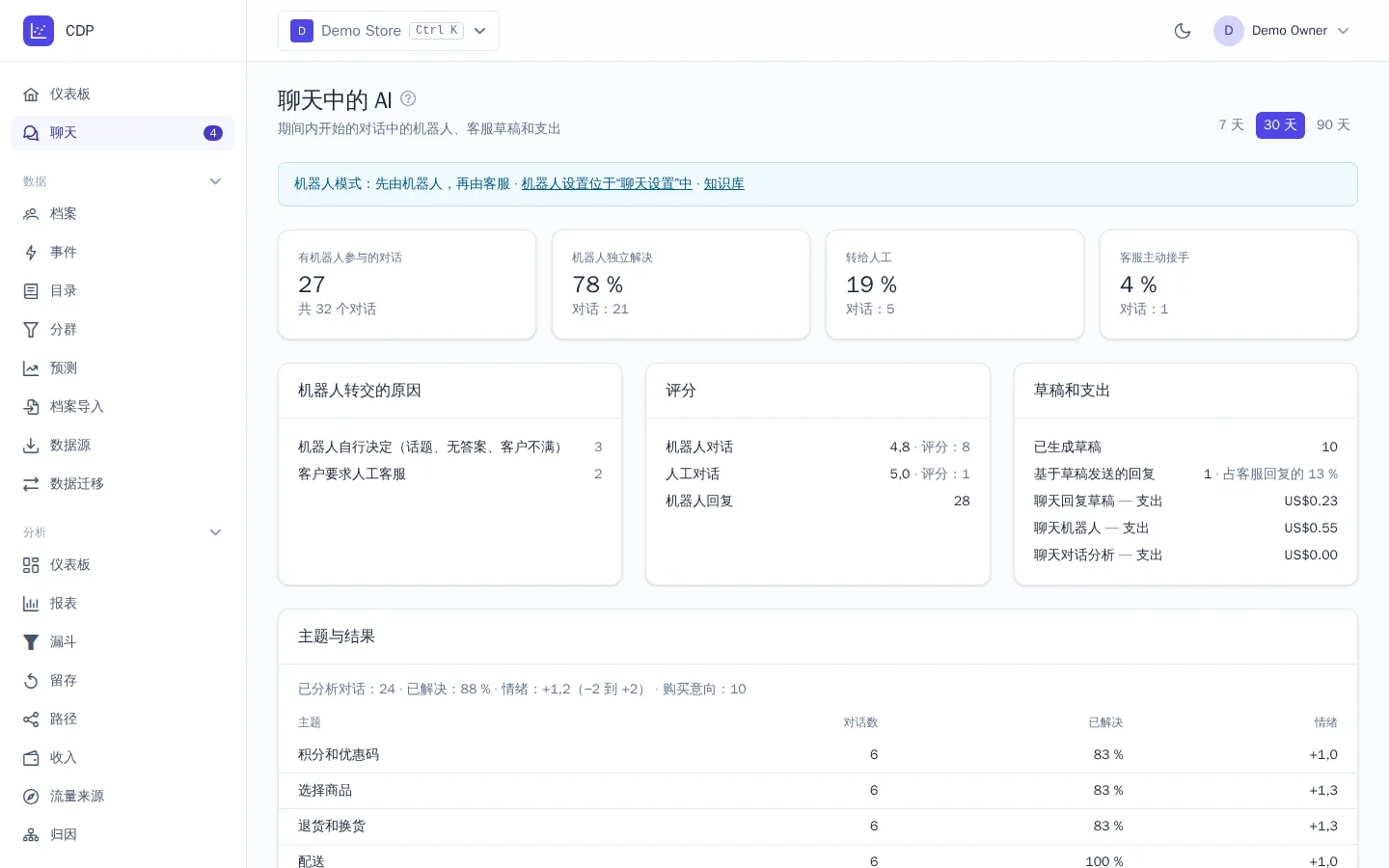Open 档案 profiles icon
The image size is (1389, 868).
[x=31, y=214]
